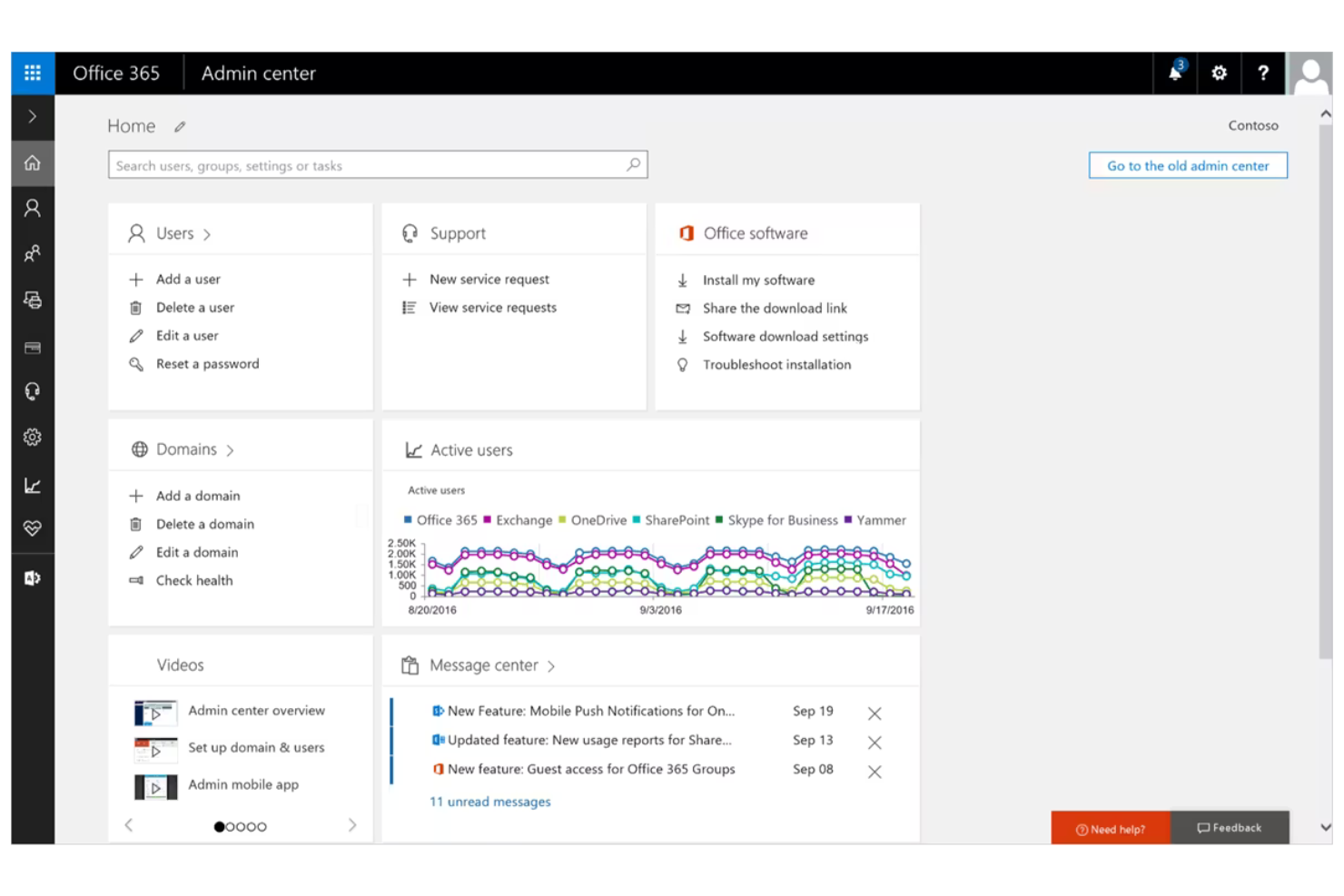This screenshot has width=1344, height=896.
Task: Dismiss the Sep 13 usage reports message
Action: click(x=874, y=743)
